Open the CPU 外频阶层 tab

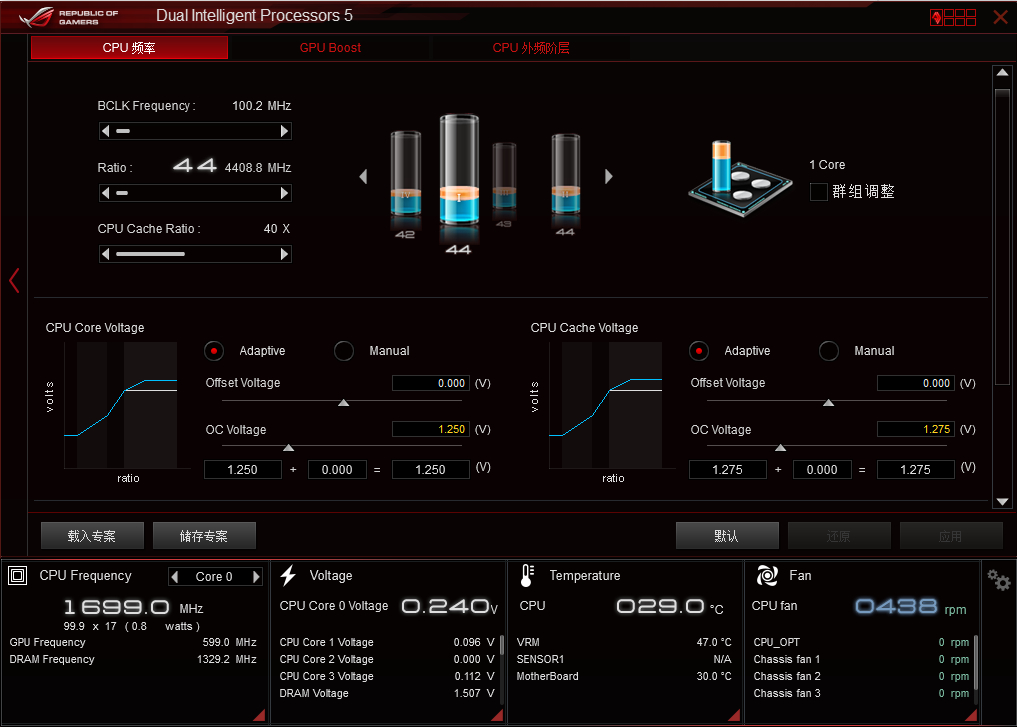(x=531, y=47)
